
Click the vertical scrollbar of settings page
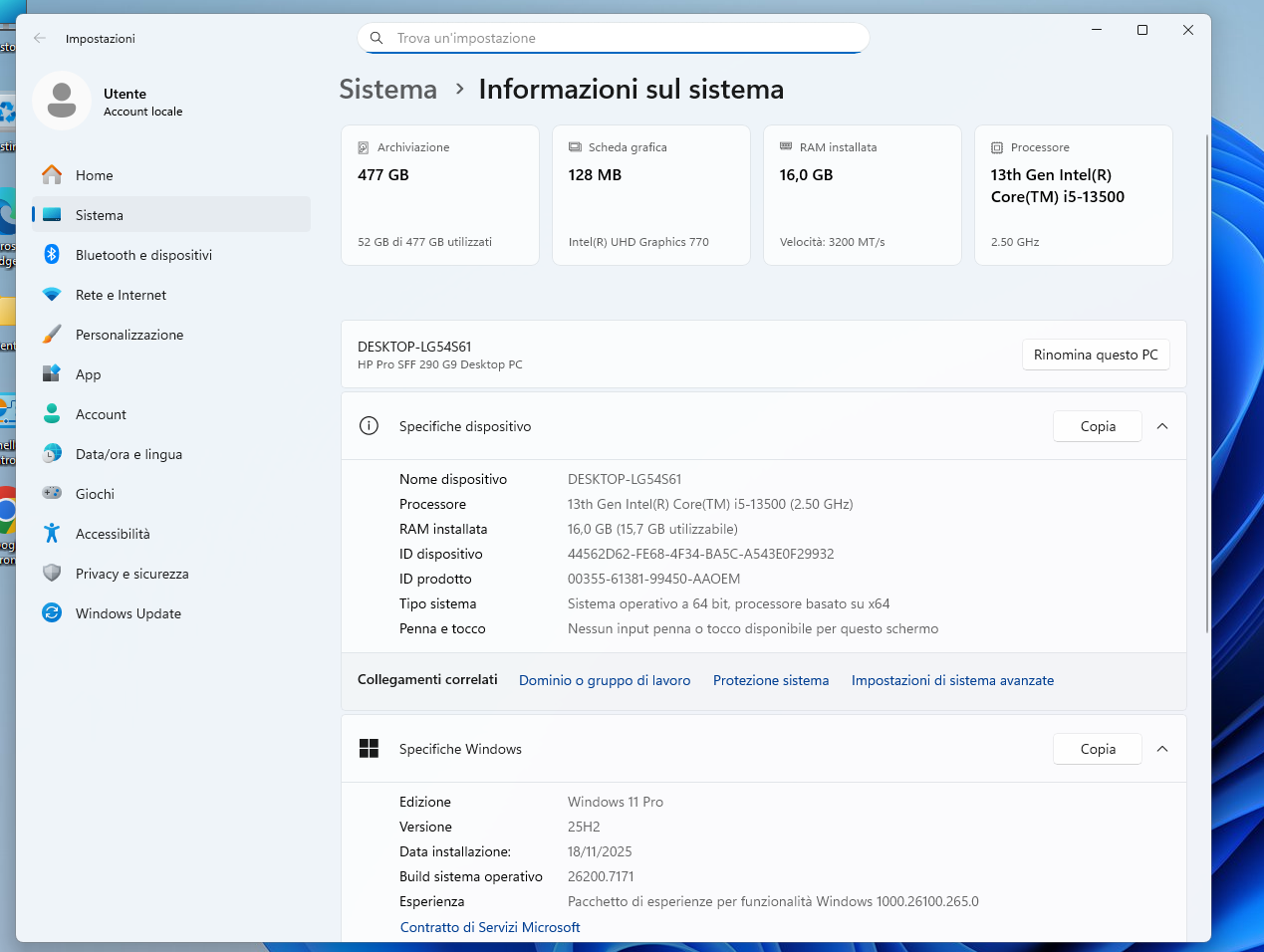click(1207, 383)
